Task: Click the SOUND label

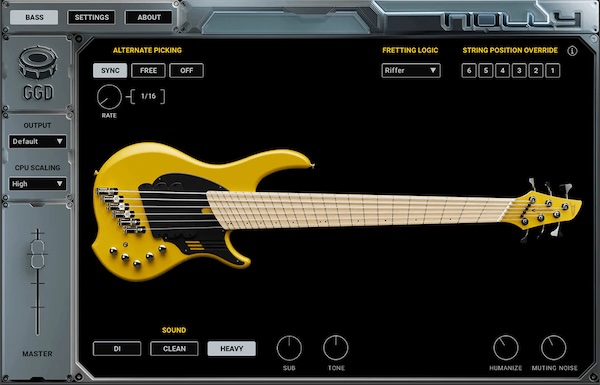Action: point(174,330)
